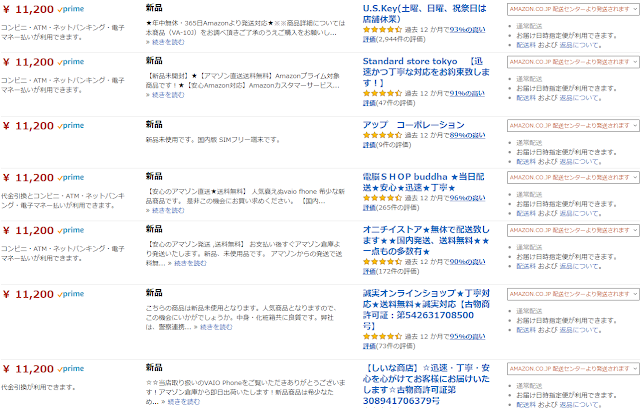The width and height of the screenshot is (640, 408).
Task: Click 続きを読む in 誠実オンラインショップ description
Action: pyautogui.click(x=216, y=327)
